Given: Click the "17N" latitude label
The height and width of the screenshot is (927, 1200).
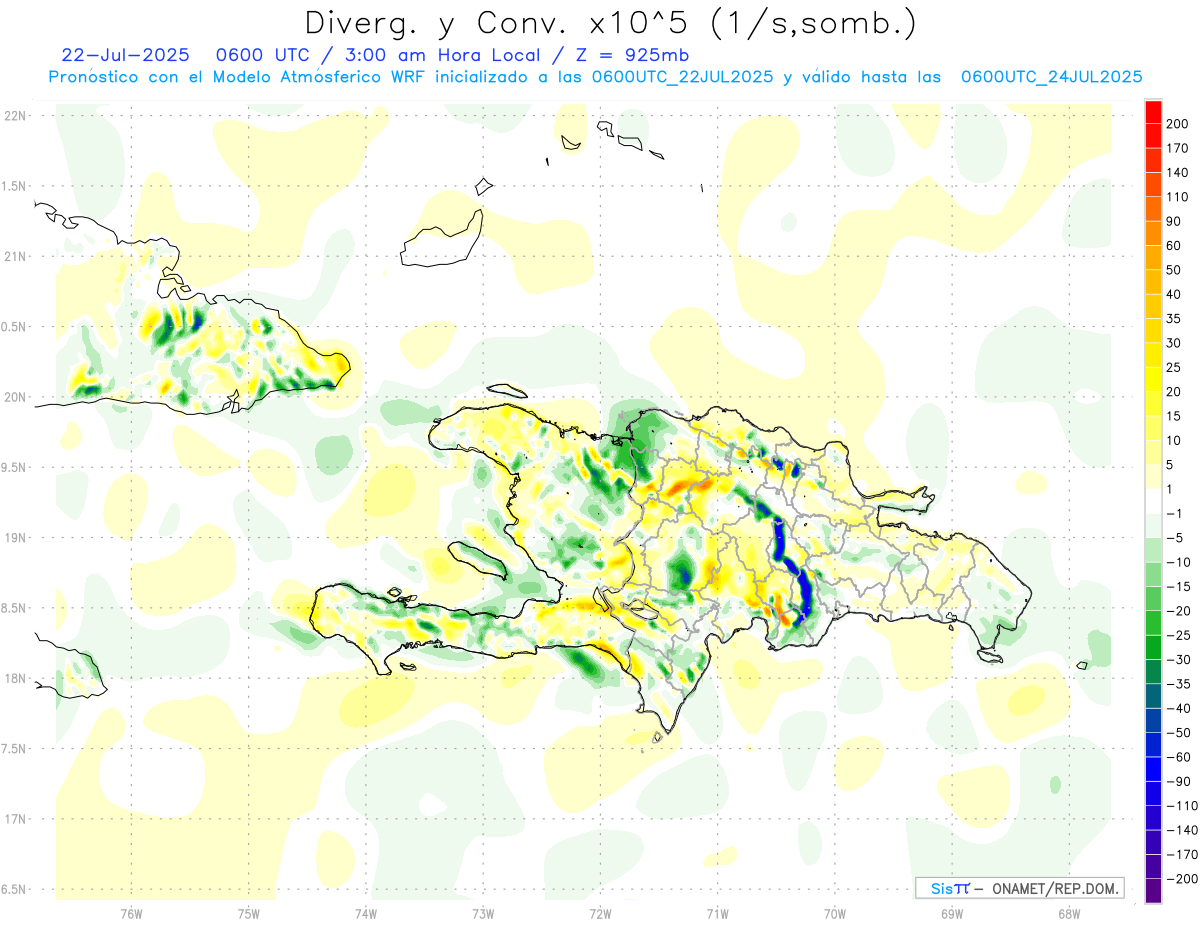Looking at the screenshot, I should [x=14, y=819].
